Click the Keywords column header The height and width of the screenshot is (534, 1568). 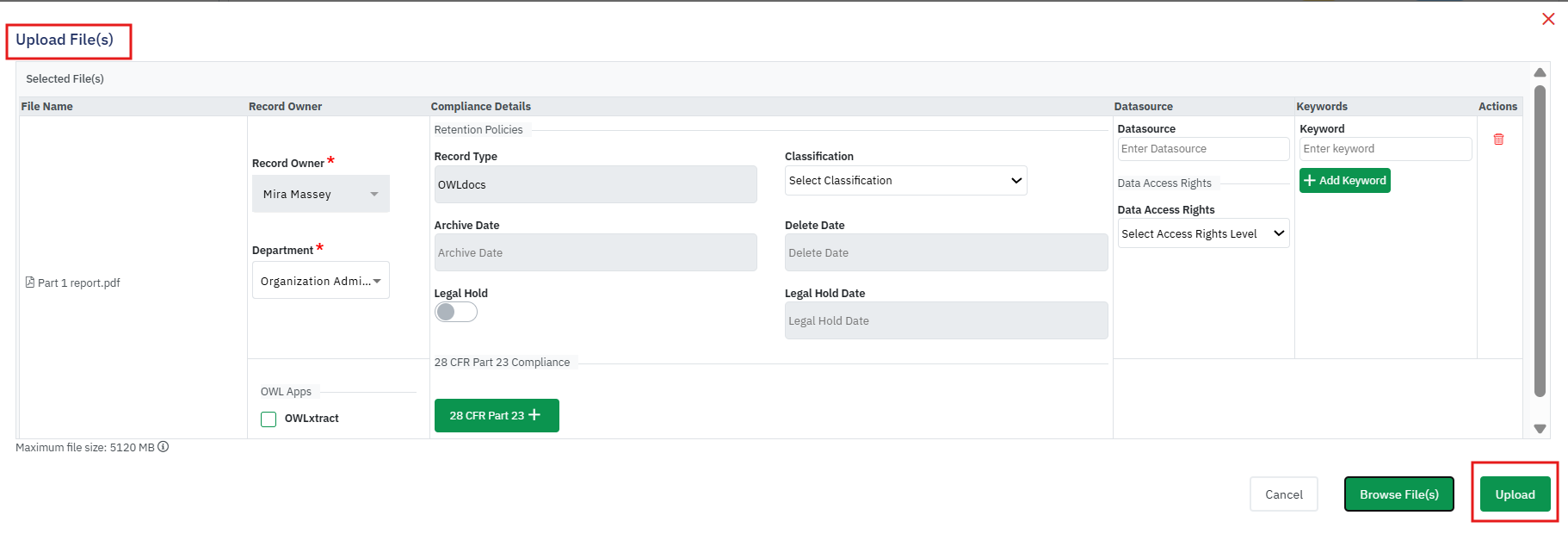click(x=1322, y=107)
